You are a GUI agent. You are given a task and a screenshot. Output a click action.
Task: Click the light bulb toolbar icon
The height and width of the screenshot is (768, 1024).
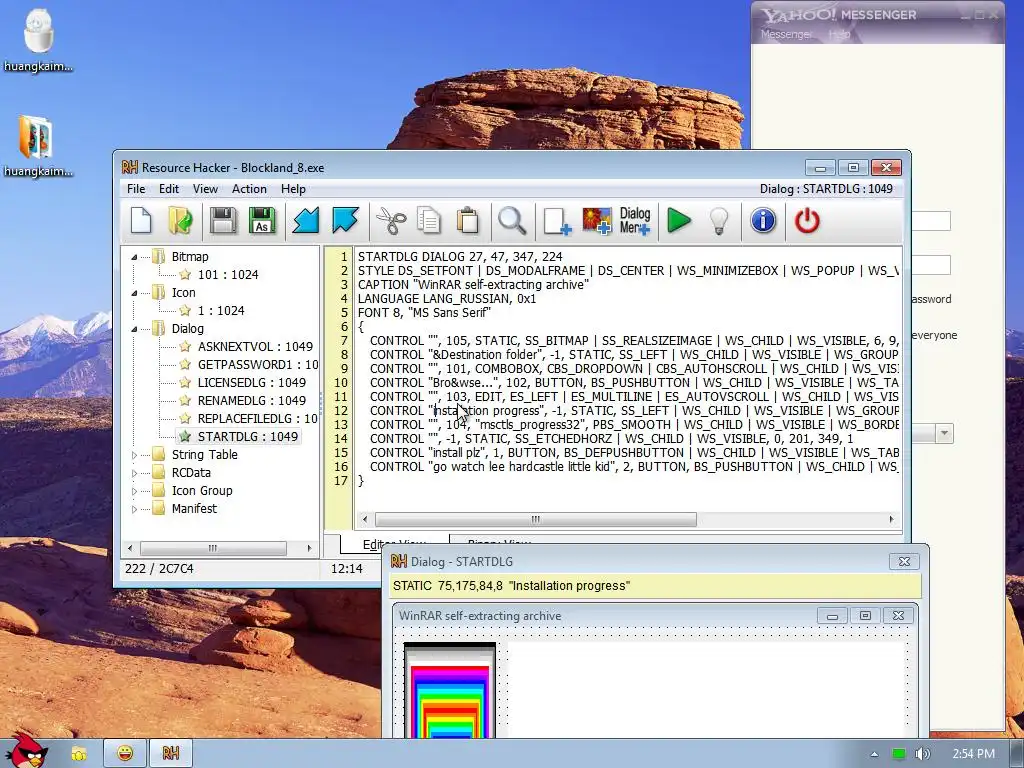click(719, 221)
